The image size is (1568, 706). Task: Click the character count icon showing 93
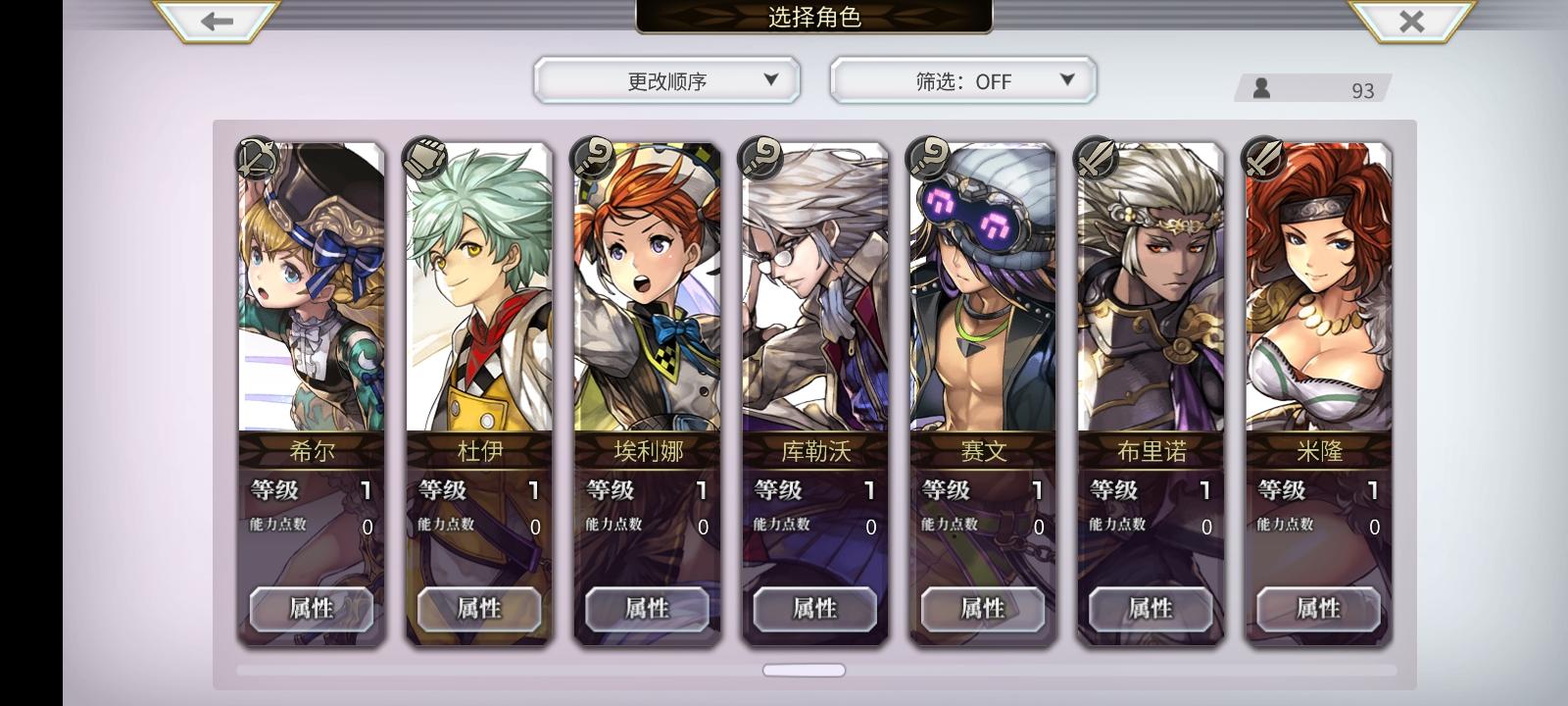coord(1261,88)
